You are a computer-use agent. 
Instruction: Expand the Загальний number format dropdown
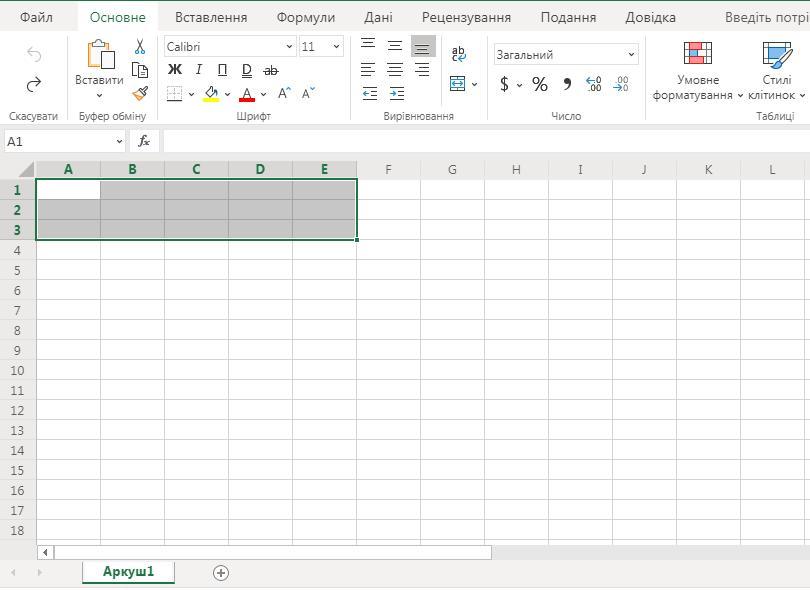(631, 55)
